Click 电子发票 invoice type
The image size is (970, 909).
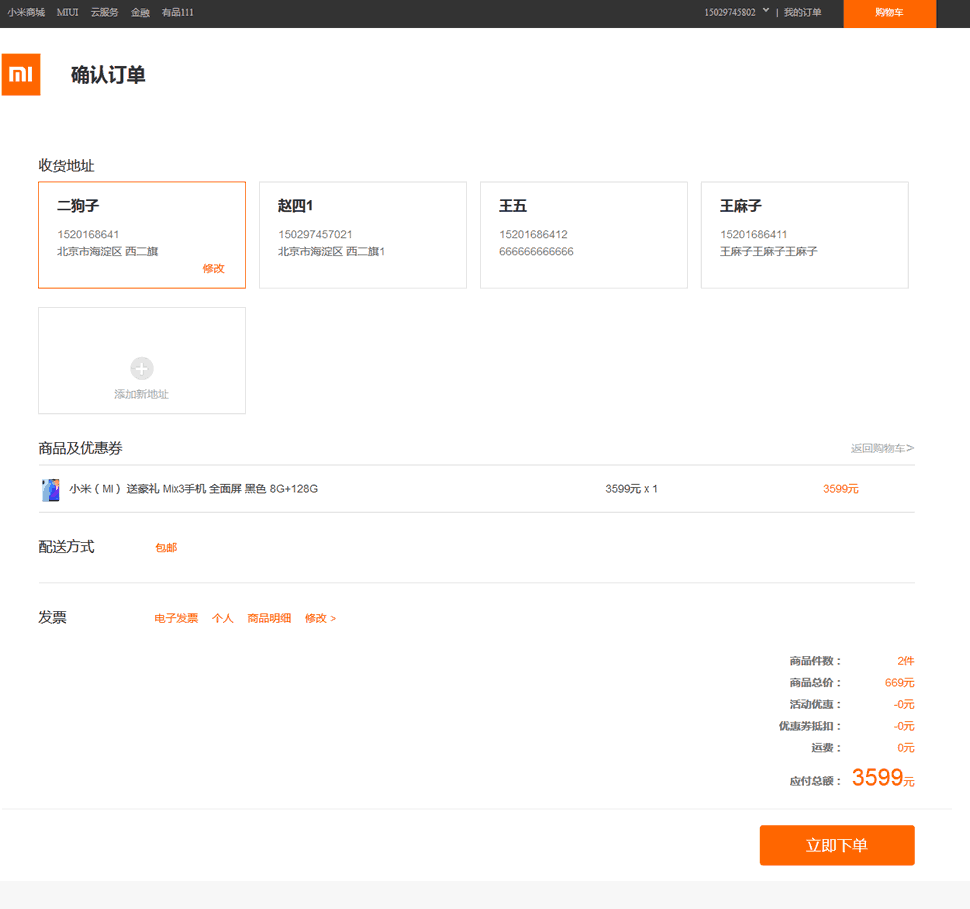176,618
